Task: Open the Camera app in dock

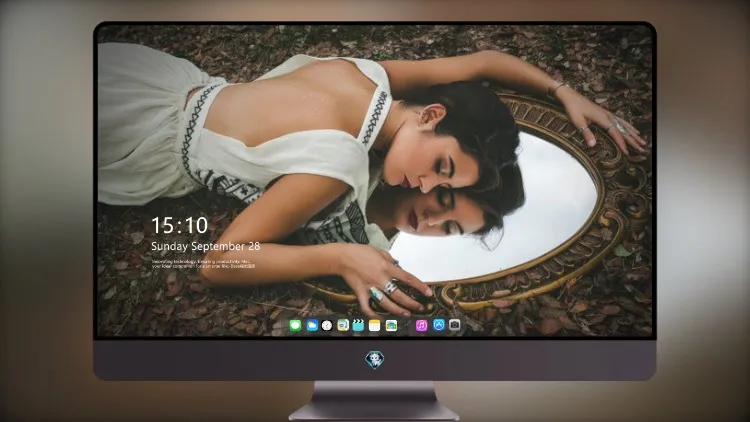Action: tap(455, 325)
